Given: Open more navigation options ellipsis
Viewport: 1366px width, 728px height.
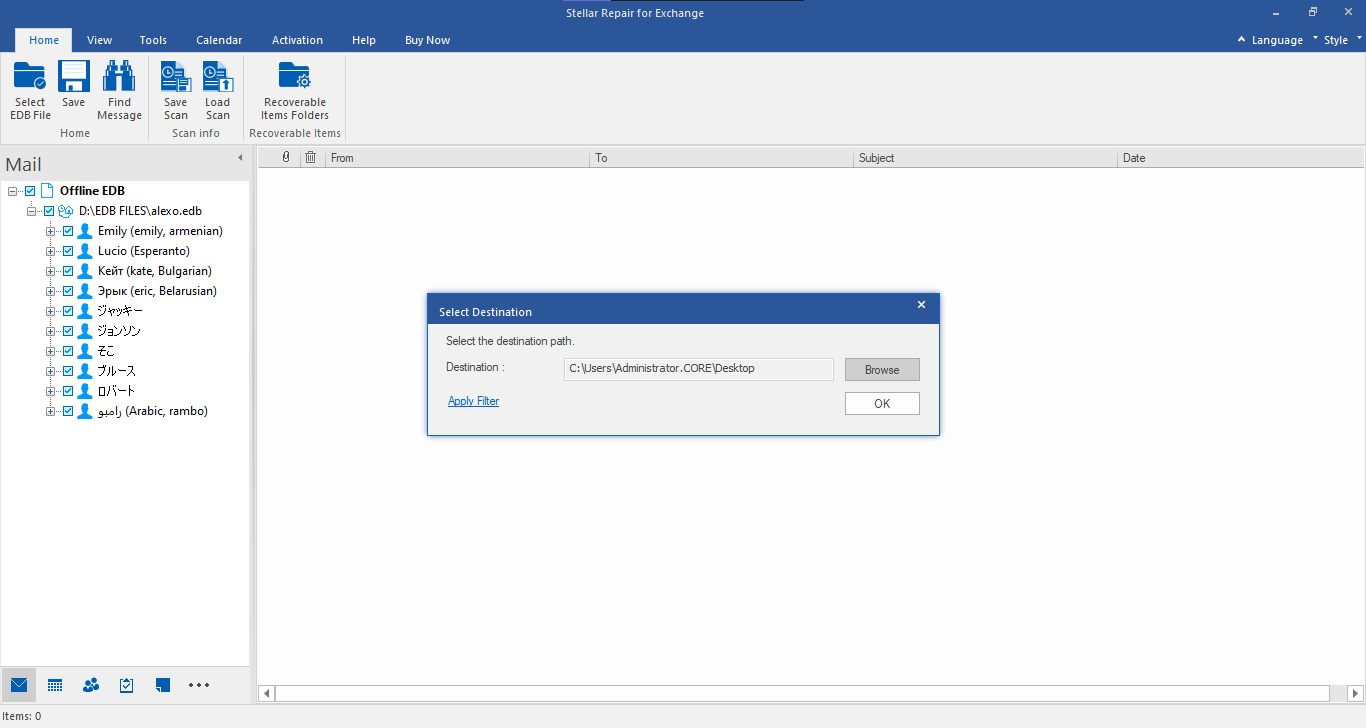Looking at the screenshot, I should (x=199, y=685).
